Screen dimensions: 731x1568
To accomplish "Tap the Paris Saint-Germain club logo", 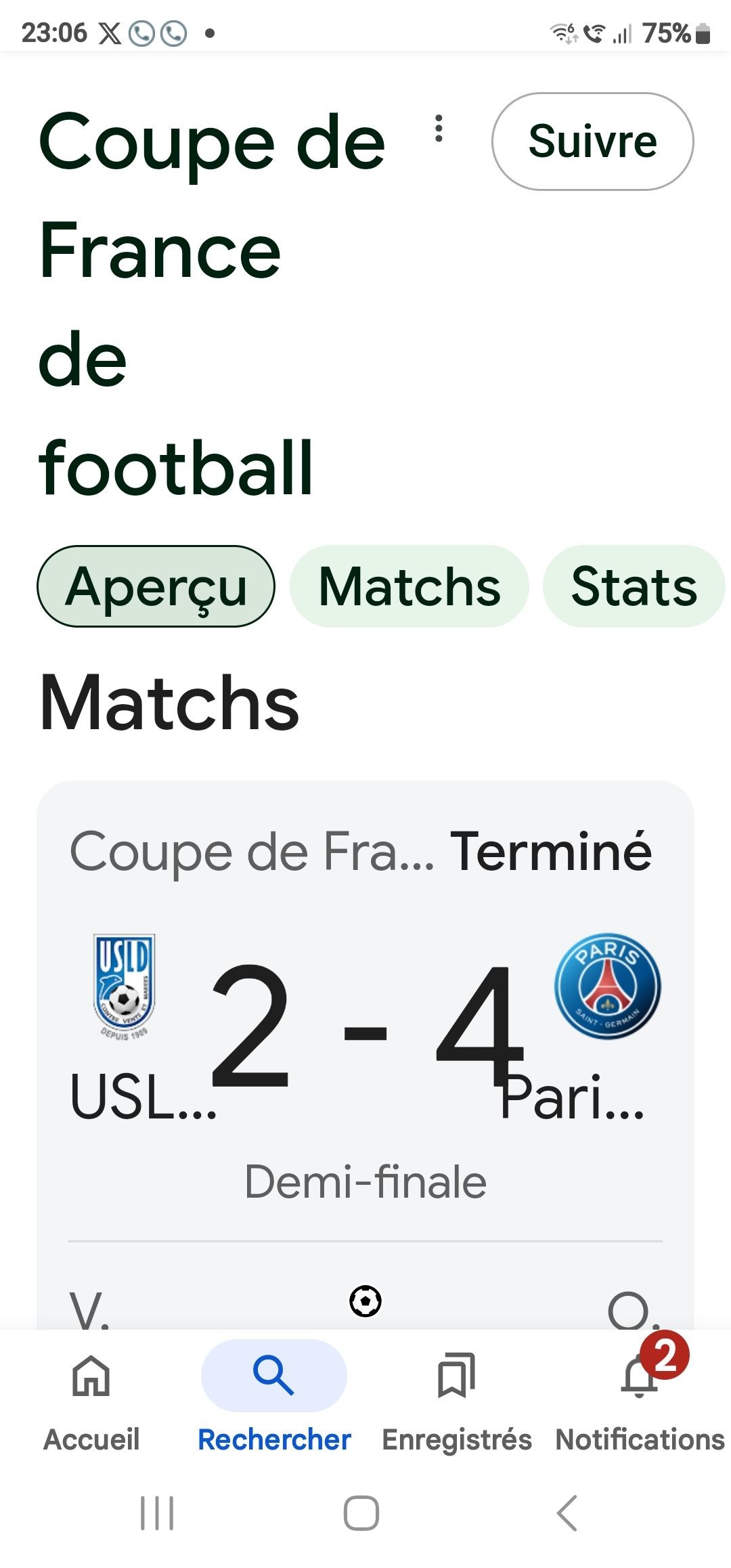I will pos(607,986).
